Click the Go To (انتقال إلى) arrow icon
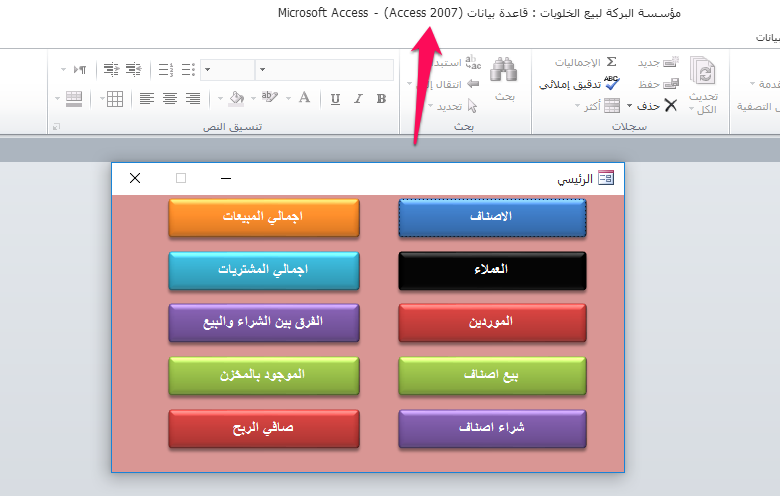This screenshot has height=496, width=780. (x=473, y=84)
